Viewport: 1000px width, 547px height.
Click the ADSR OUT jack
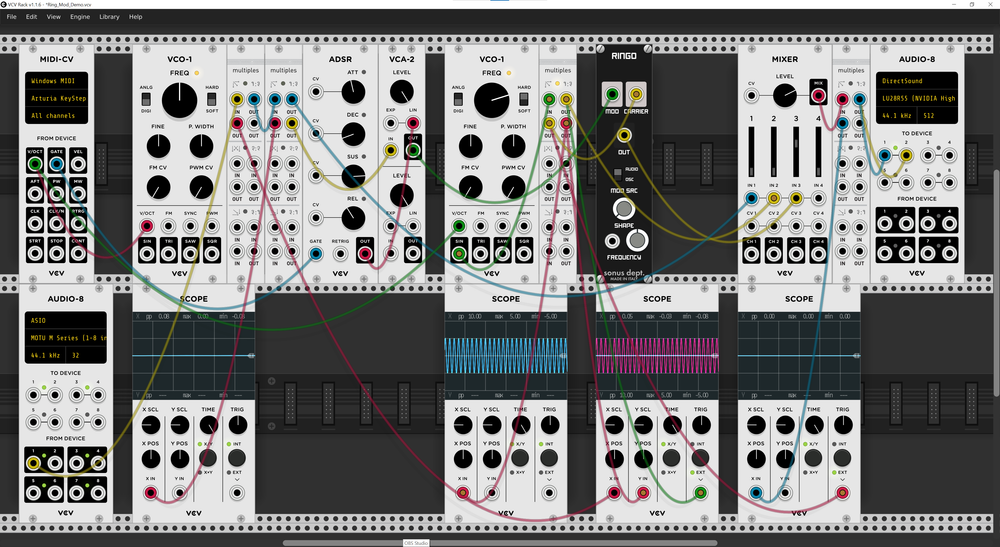coord(365,254)
